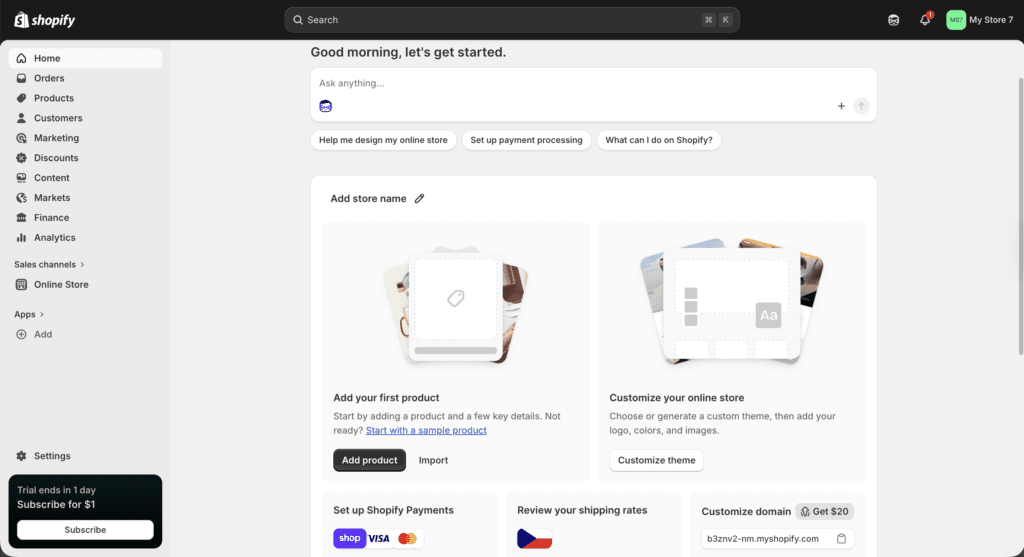Image resolution: width=1024 pixels, height=557 pixels.
Task: Click the Shop Pay logo
Action: [349, 538]
